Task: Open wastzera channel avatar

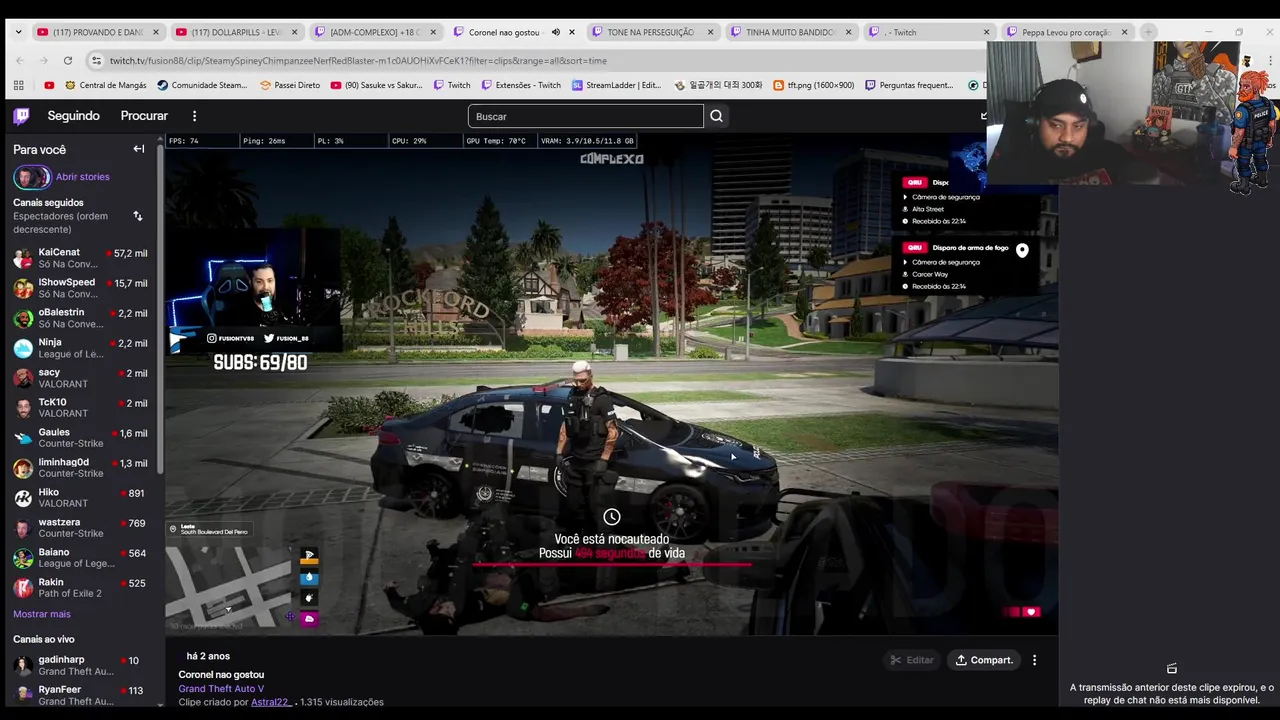Action: coord(23,528)
